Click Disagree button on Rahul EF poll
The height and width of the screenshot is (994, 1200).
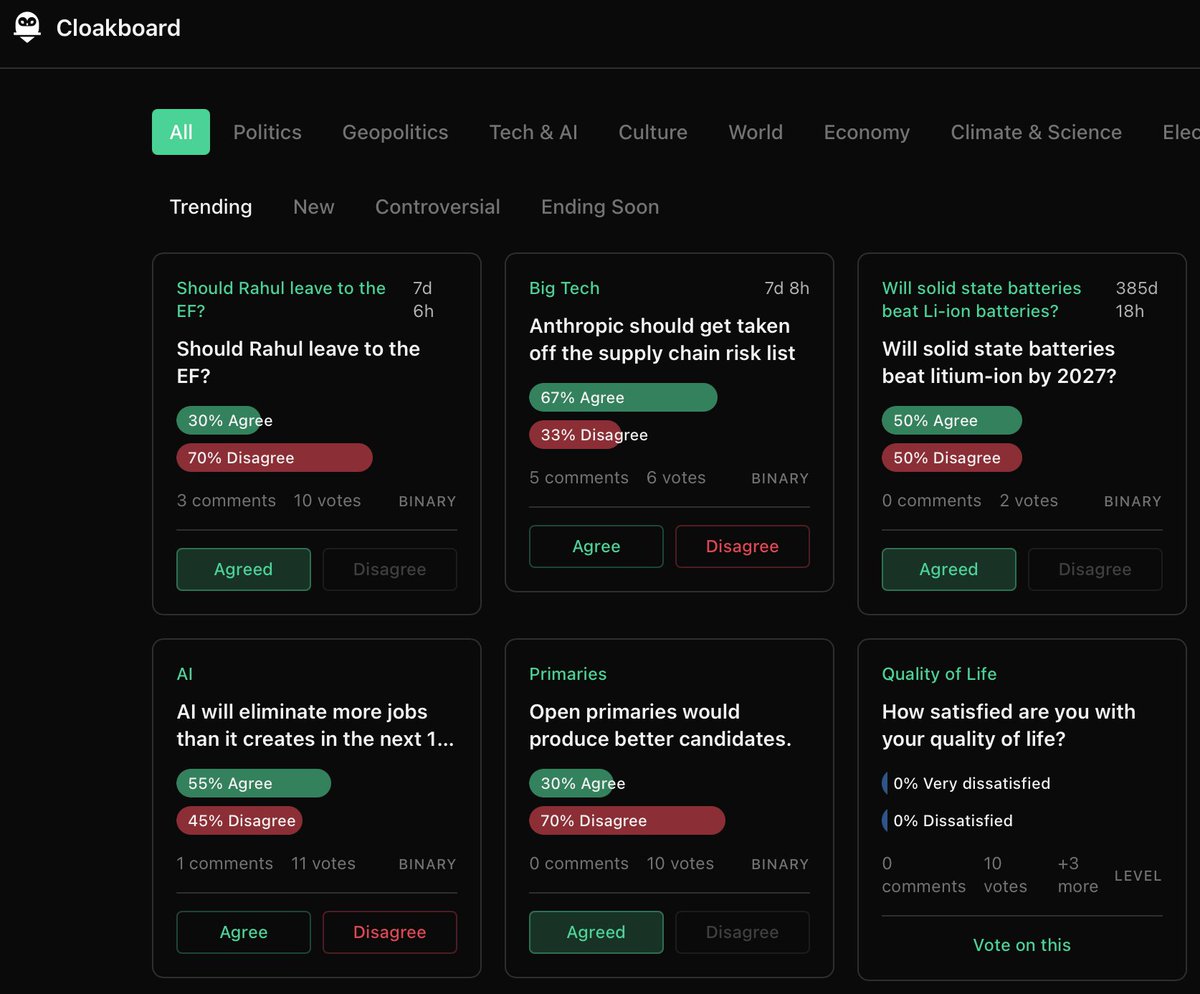389,569
